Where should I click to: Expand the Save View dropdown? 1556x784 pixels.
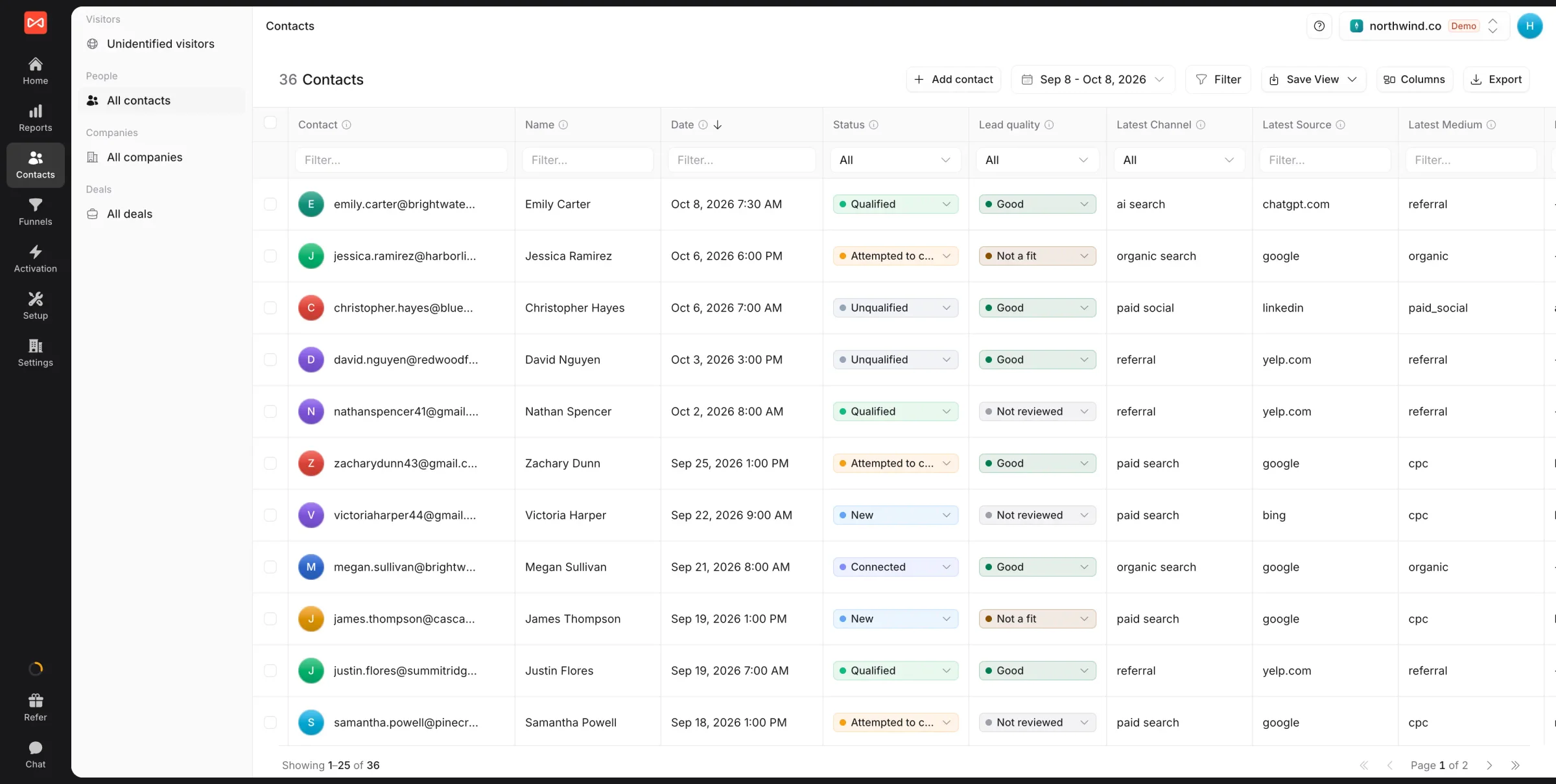point(1314,79)
